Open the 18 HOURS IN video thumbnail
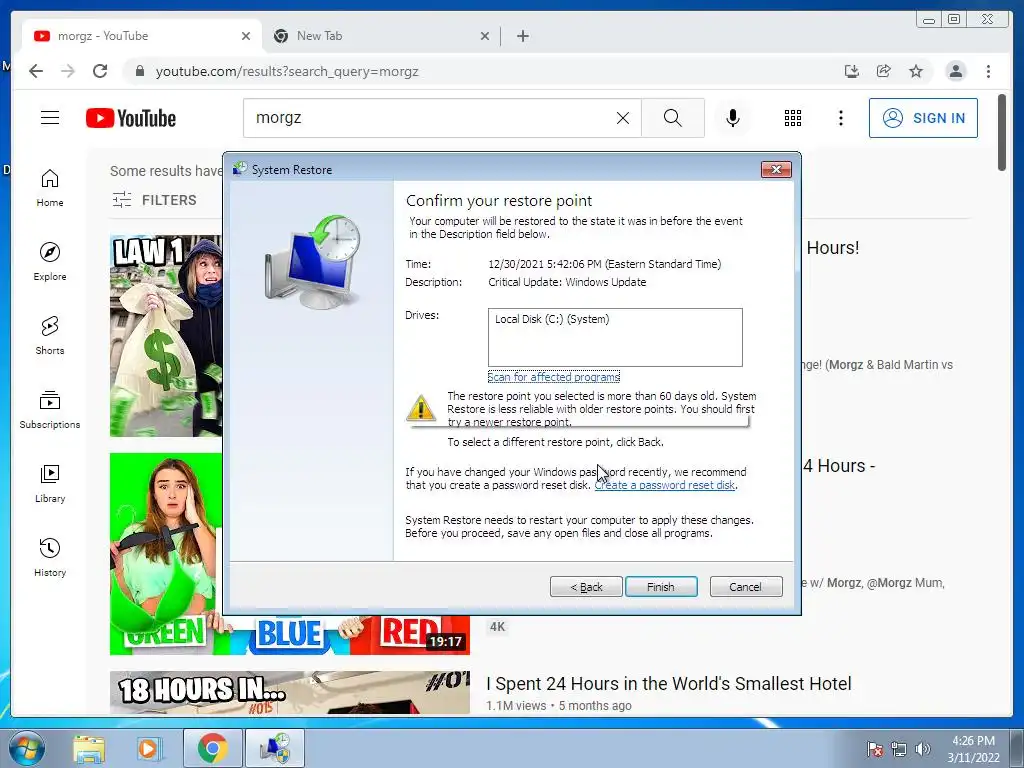Viewport: 1024px width, 768px height. tap(289, 692)
